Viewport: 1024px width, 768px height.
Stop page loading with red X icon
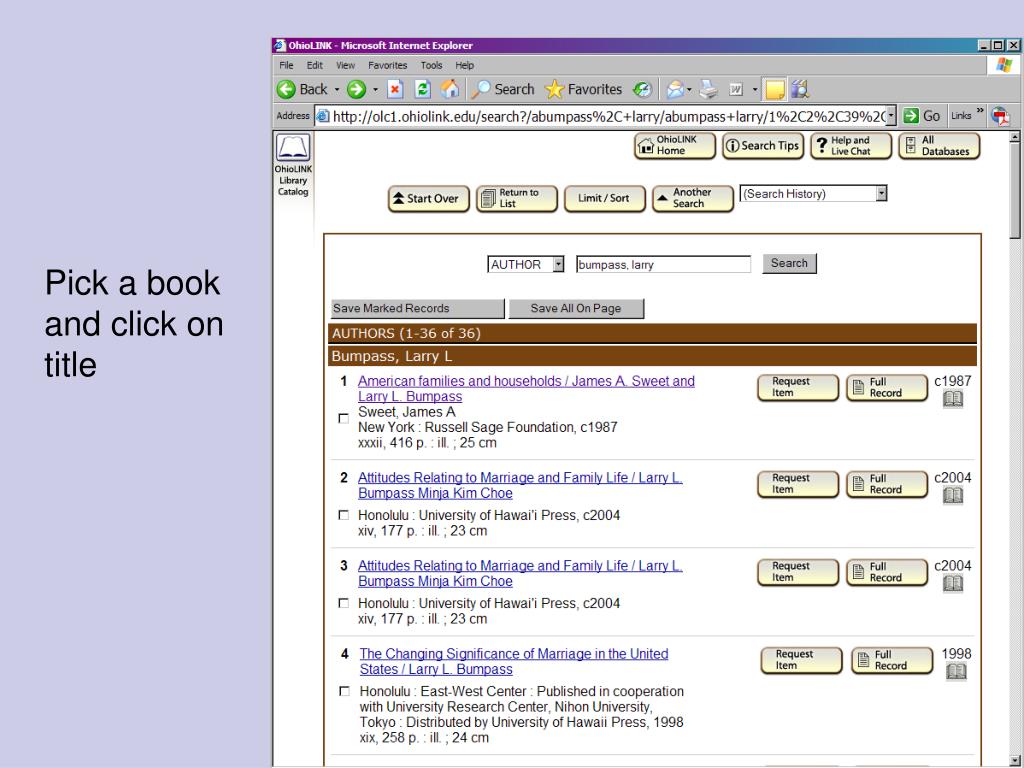coord(395,89)
